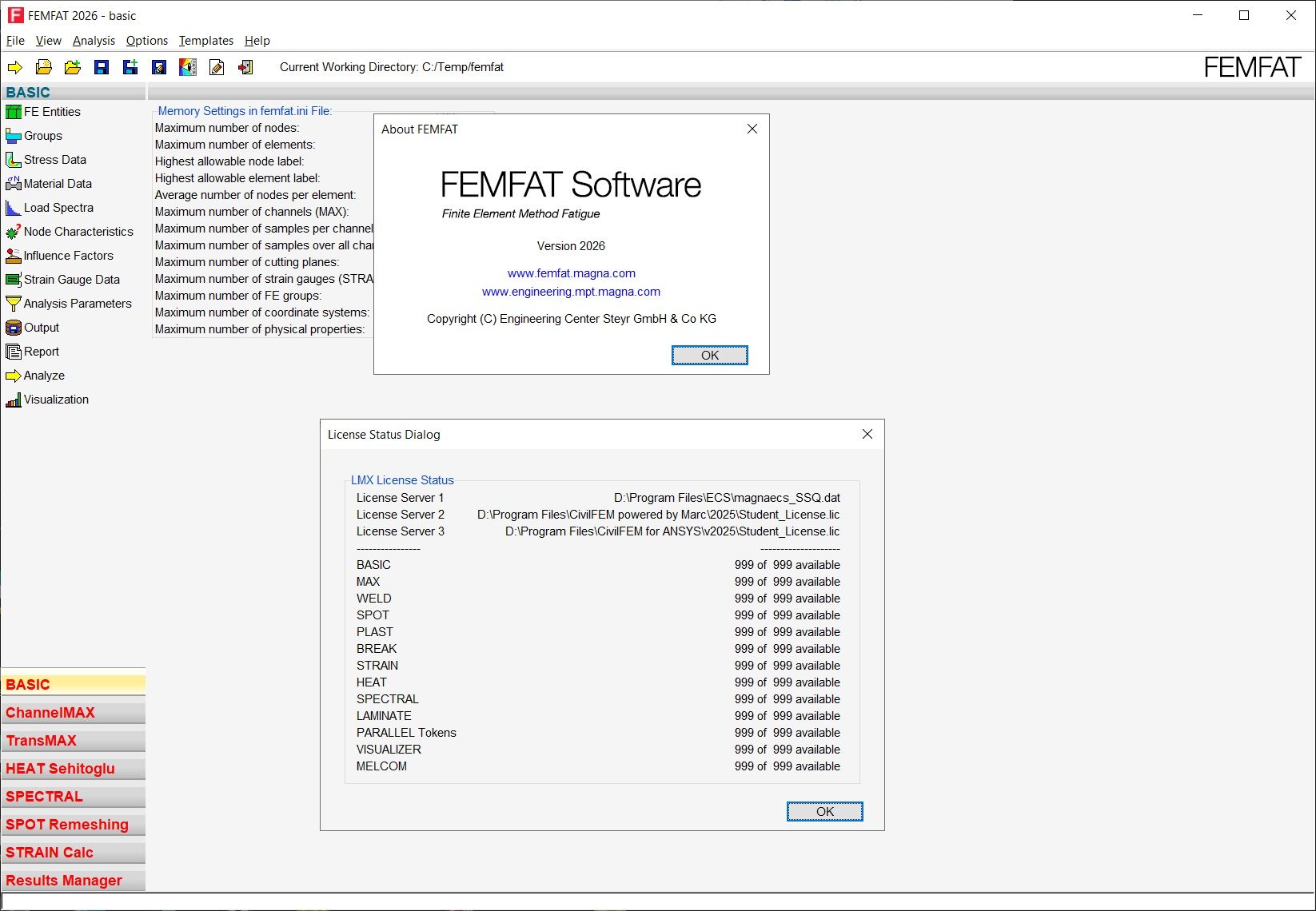Screen dimensions: 1316x911
Task: Switch to the TransMAX module
Action: pos(74,741)
